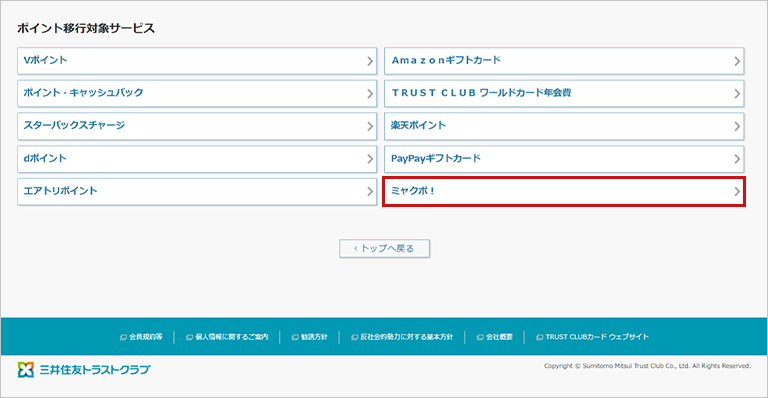The width and height of the screenshot is (768, 398).
Task: Choose スターバックスチャージ service
Action: pyautogui.click(x=197, y=126)
